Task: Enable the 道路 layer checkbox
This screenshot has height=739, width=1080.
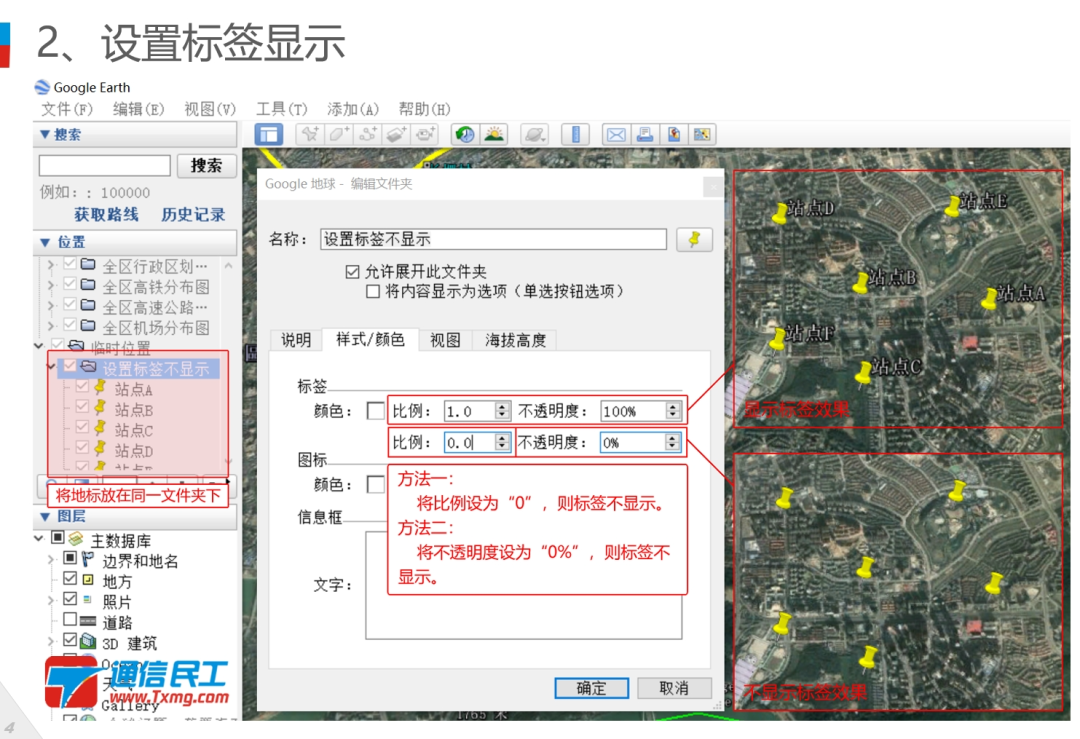Action: [70, 620]
